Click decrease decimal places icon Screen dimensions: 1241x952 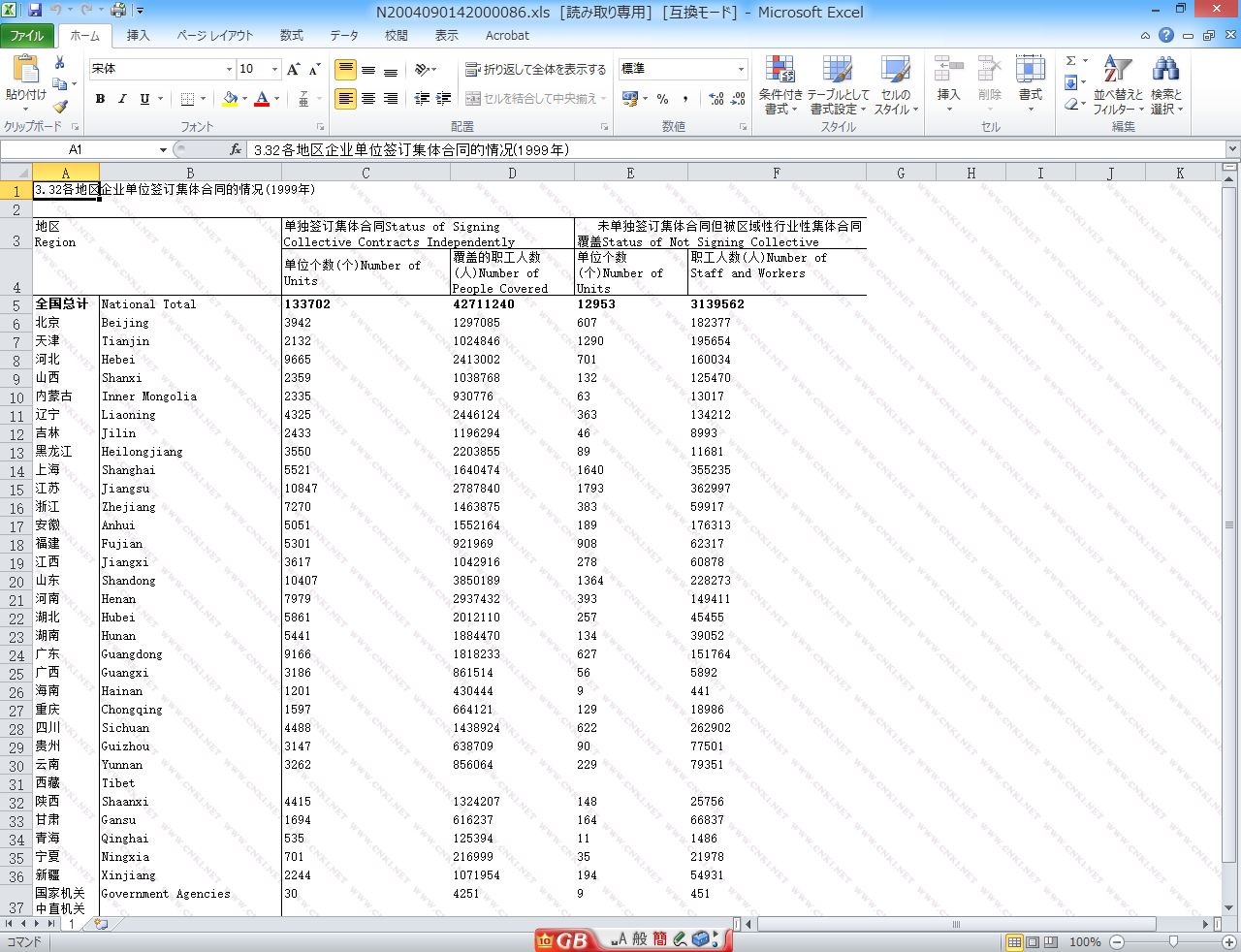[738, 99]
